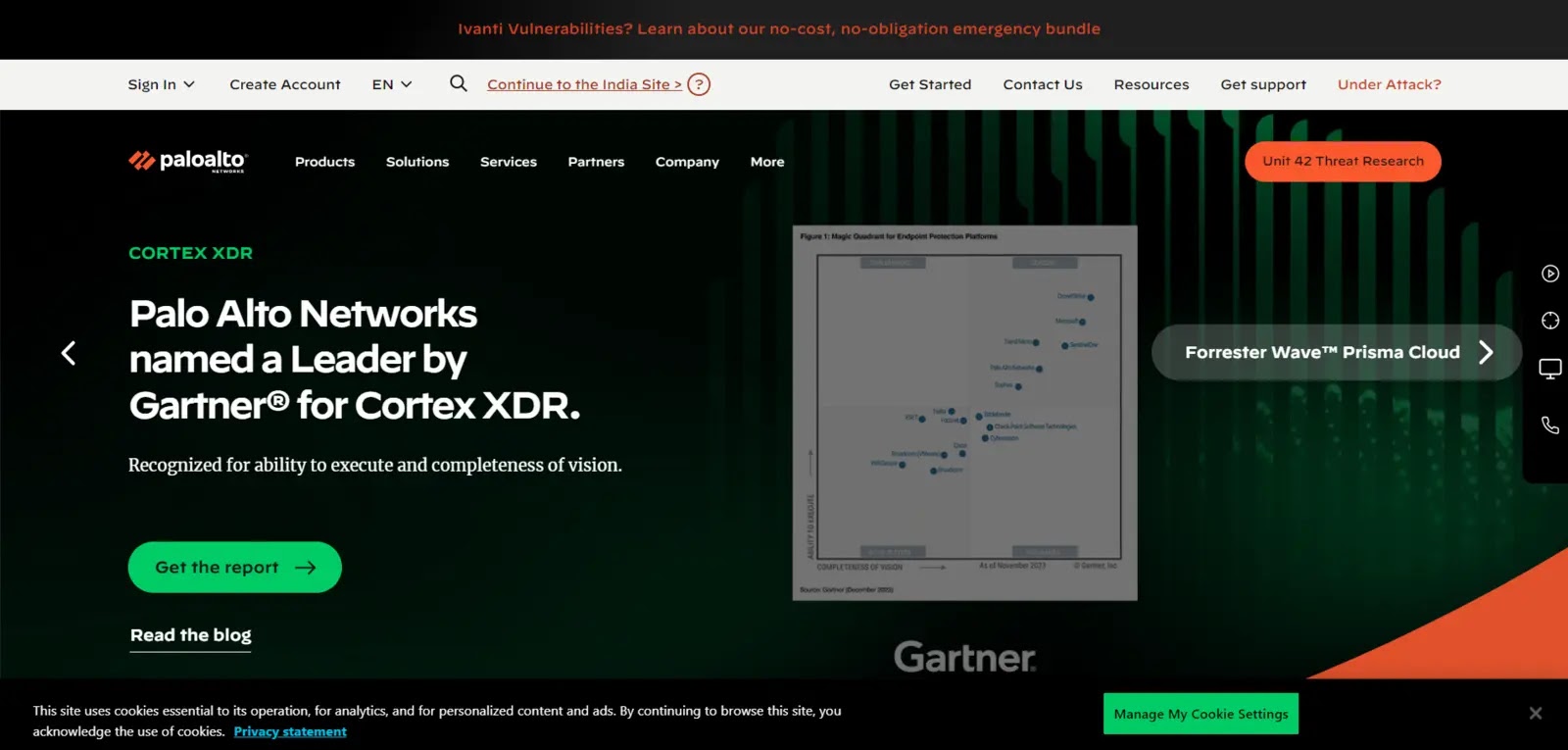The width and height of the screenshot is (1568, 750).
Task: Click the question mark help icon
Action: [699, 84]
